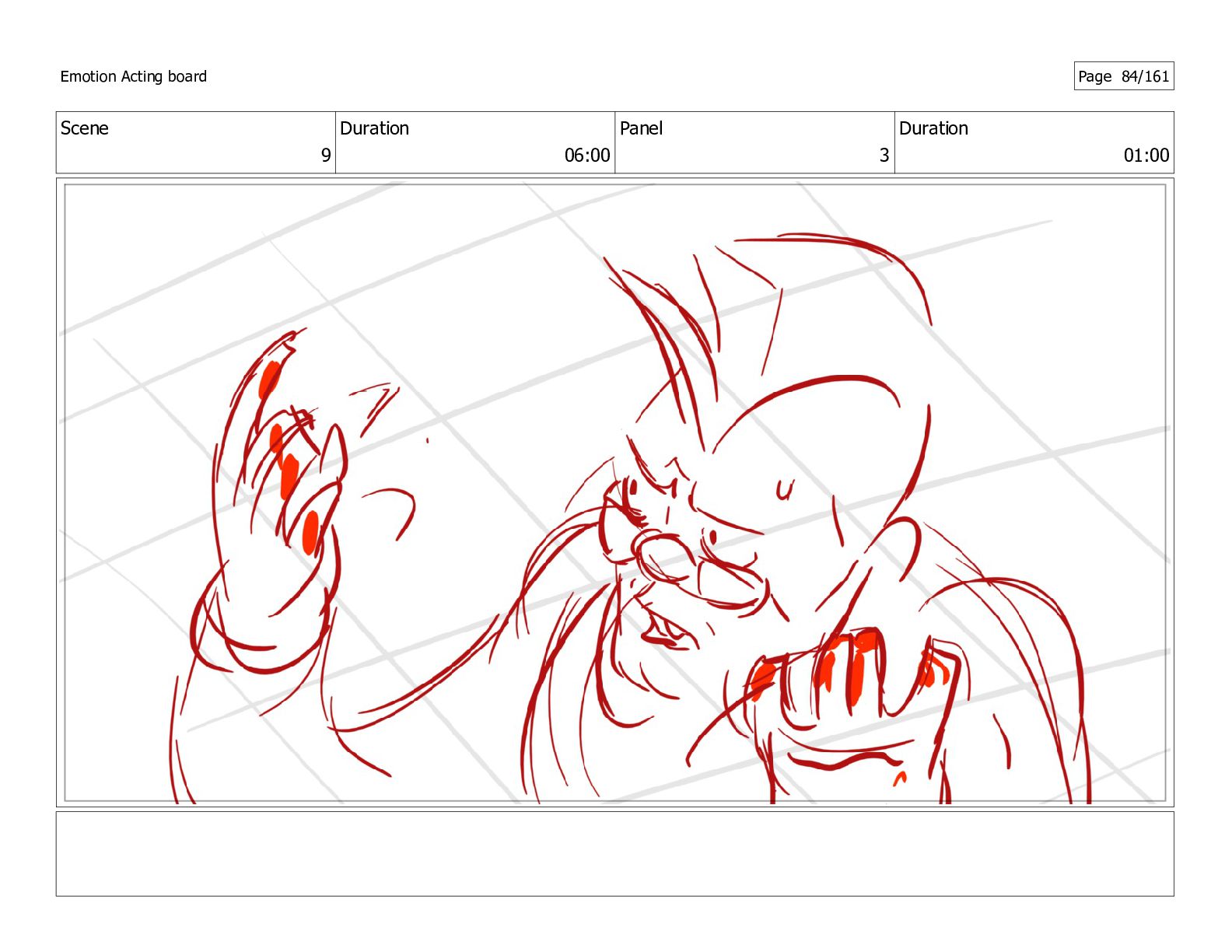
Task: Click the scene number '9' value
Action: 326,156
